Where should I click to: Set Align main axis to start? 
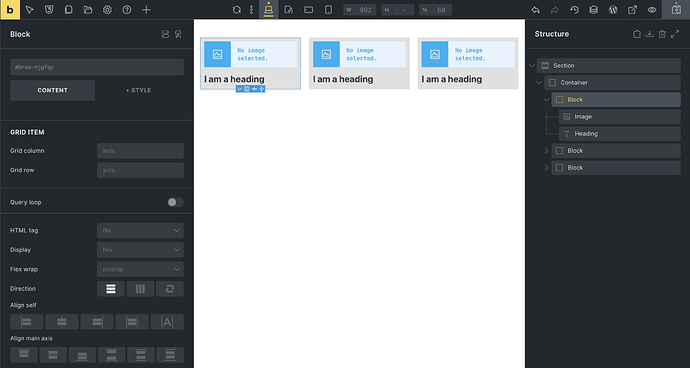click(24, 355)
